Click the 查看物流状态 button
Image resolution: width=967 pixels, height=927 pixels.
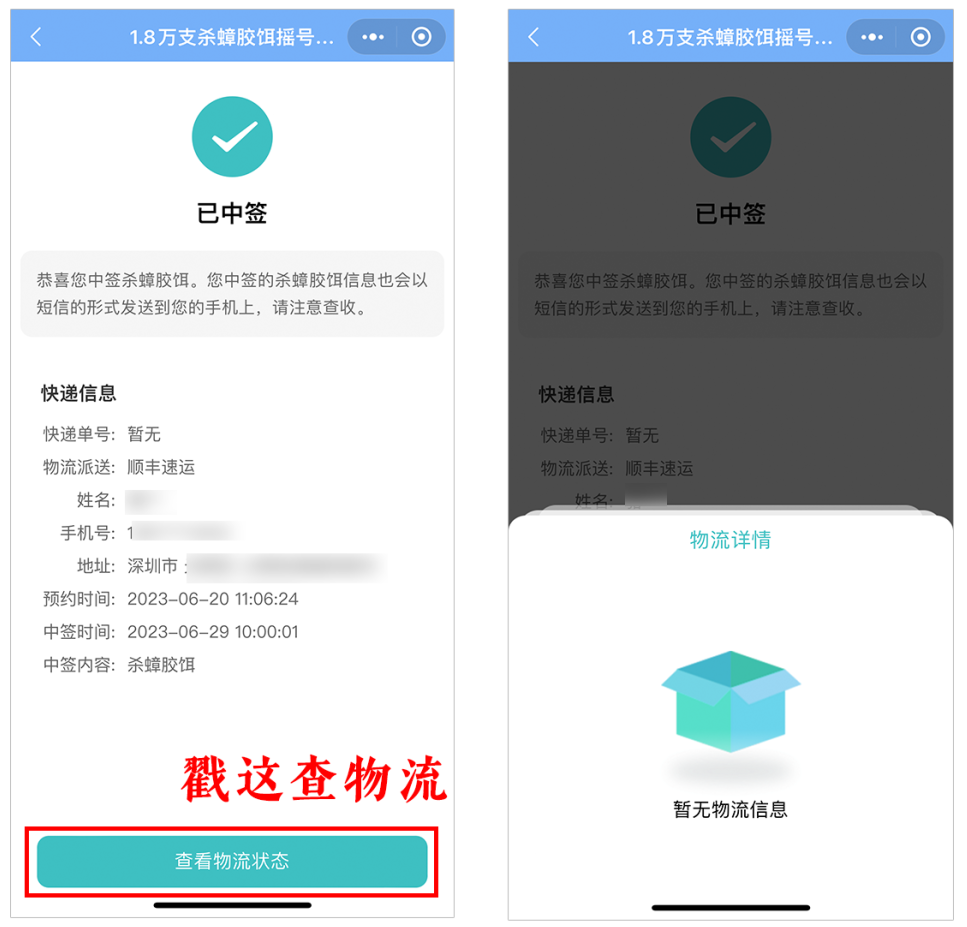click(232, 861)
